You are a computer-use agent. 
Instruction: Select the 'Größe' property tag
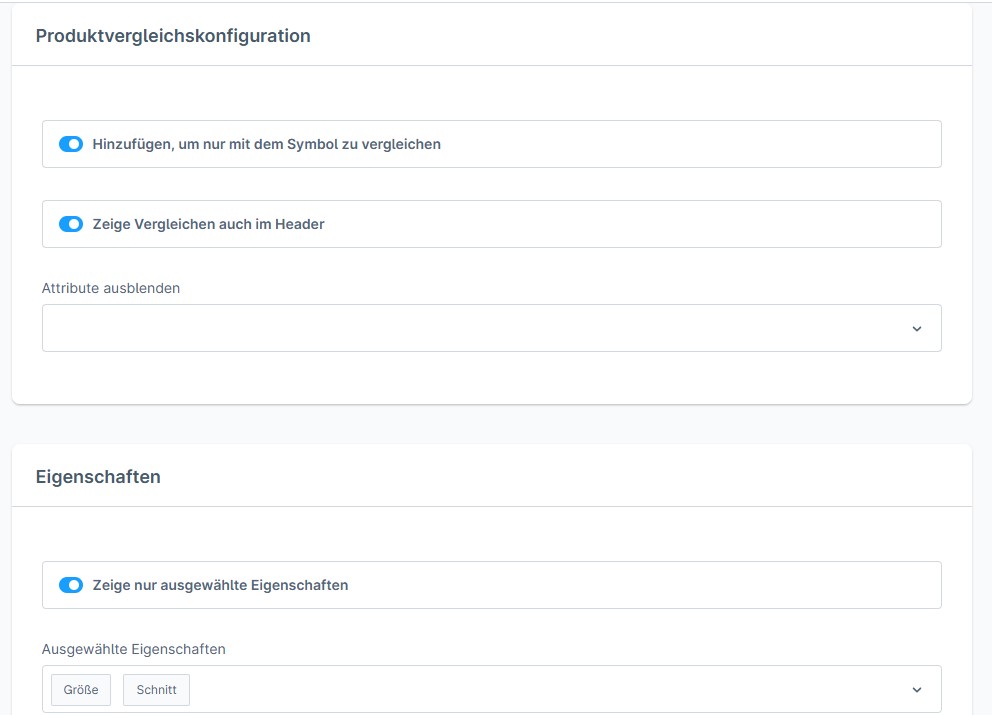coord(81,690)
